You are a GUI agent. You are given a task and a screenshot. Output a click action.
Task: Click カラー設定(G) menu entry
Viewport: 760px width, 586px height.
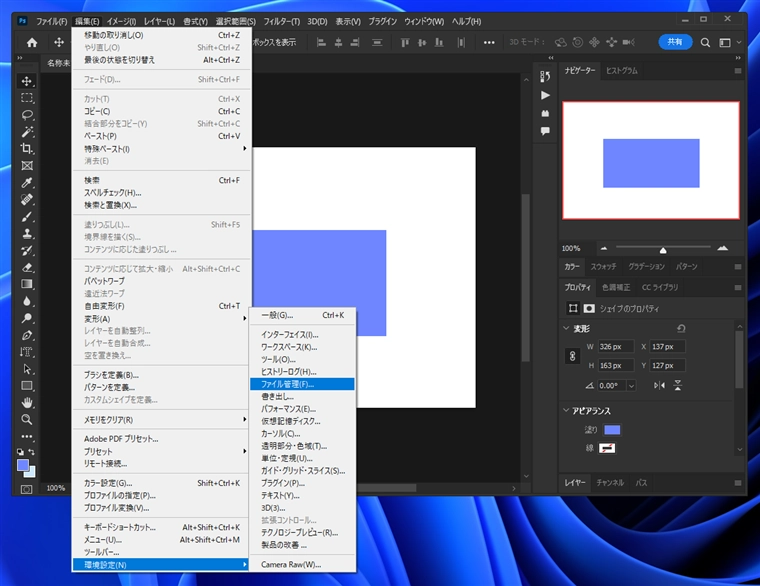pyautogui.click(x=161, y=483)
